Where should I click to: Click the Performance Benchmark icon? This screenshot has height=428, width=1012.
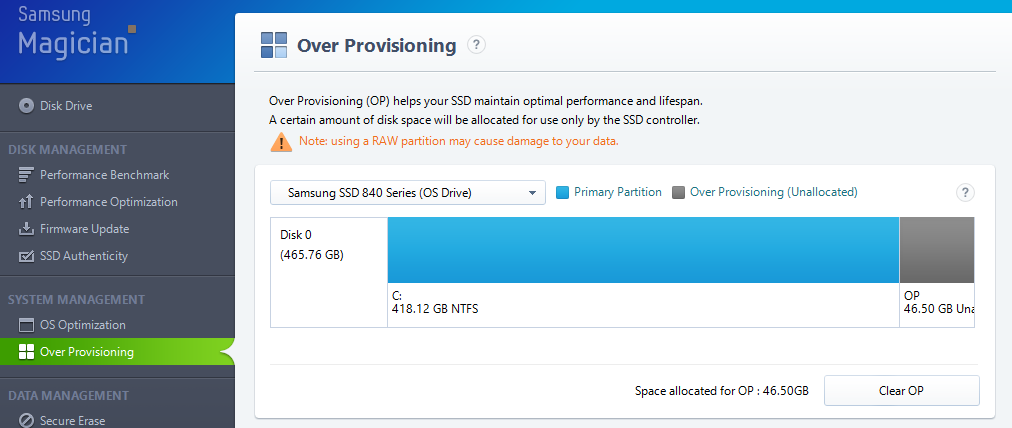click(27, 175)
